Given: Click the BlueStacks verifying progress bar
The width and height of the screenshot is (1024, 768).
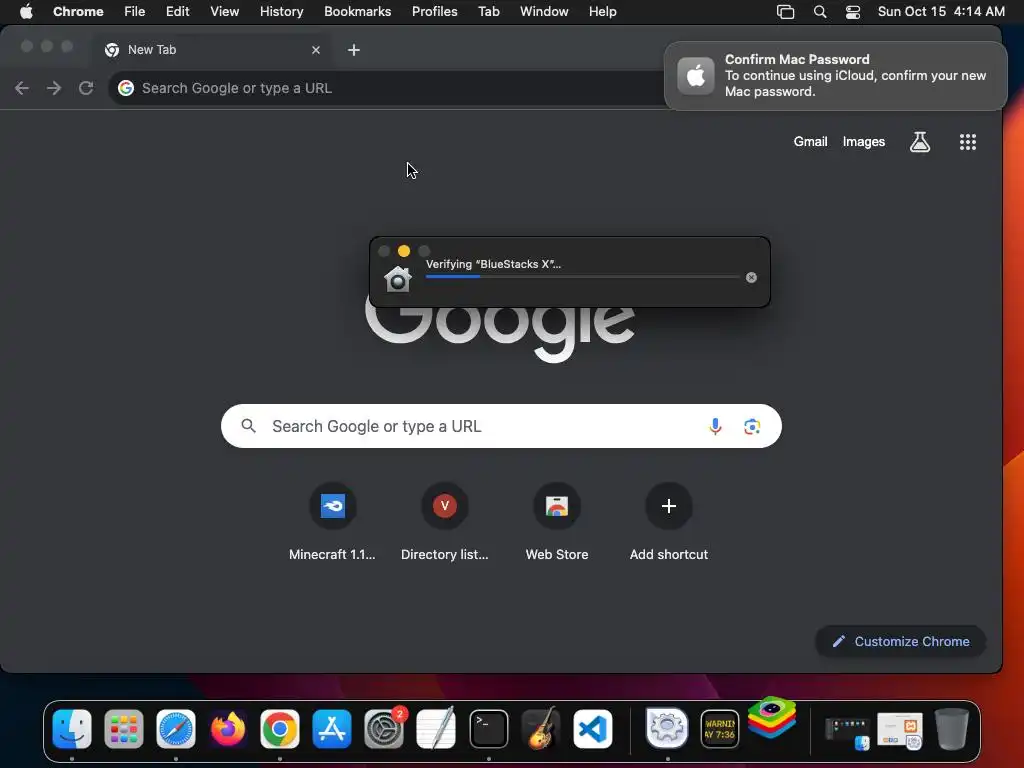Looking at the screenshot, I should click(583, 277).
